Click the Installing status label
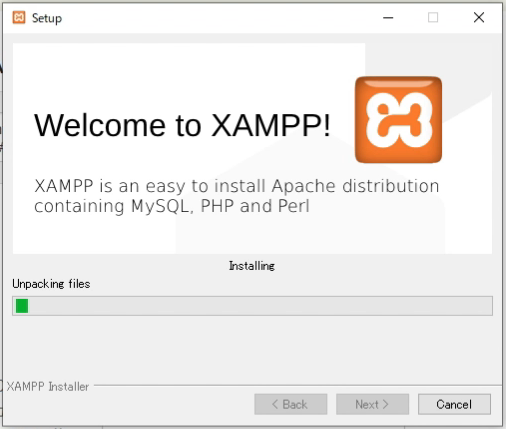The width and height of the screenshot is (506, 429). 252,266
